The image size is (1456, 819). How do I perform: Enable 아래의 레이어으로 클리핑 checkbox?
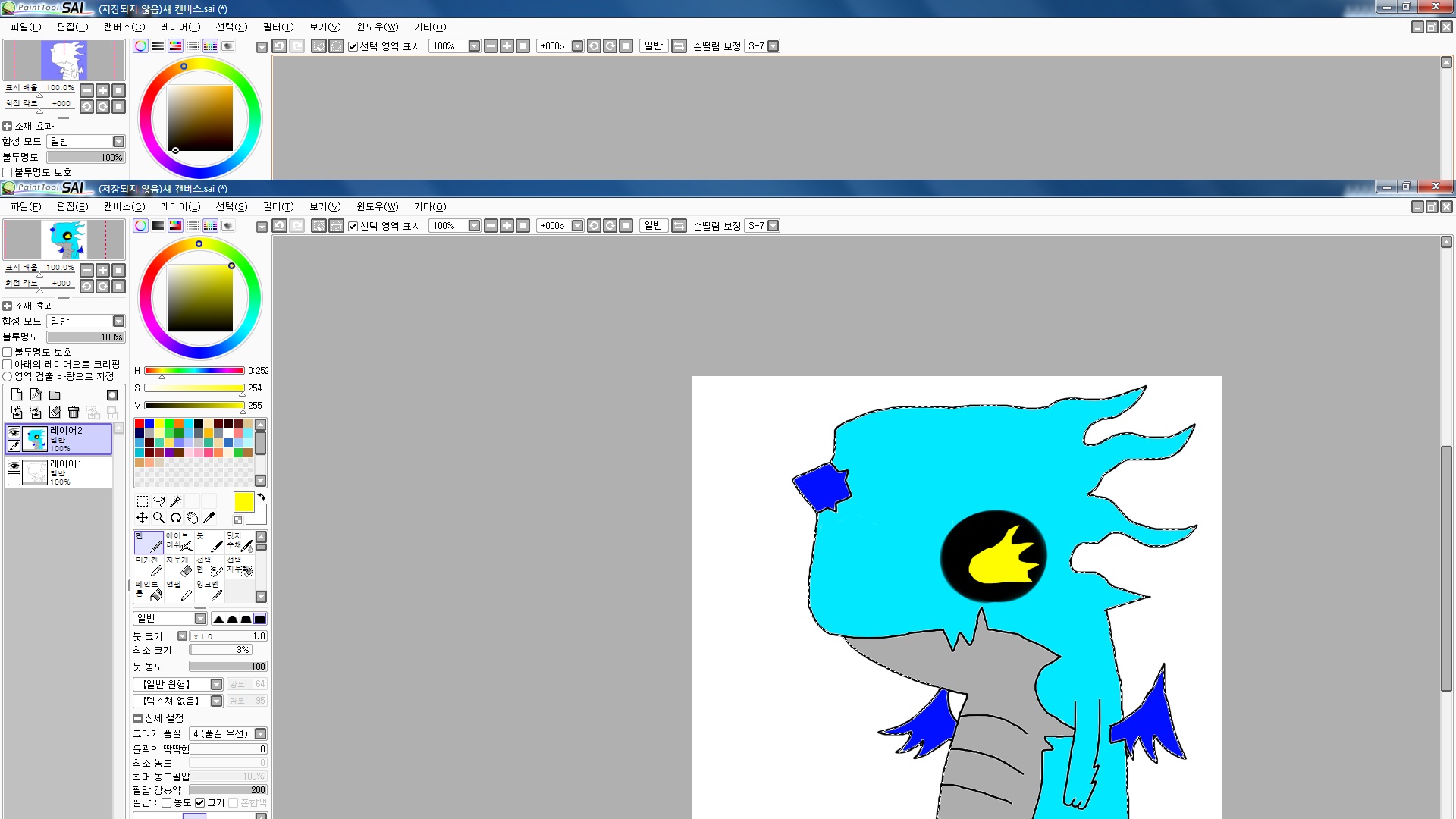click(x=8, y=365)
